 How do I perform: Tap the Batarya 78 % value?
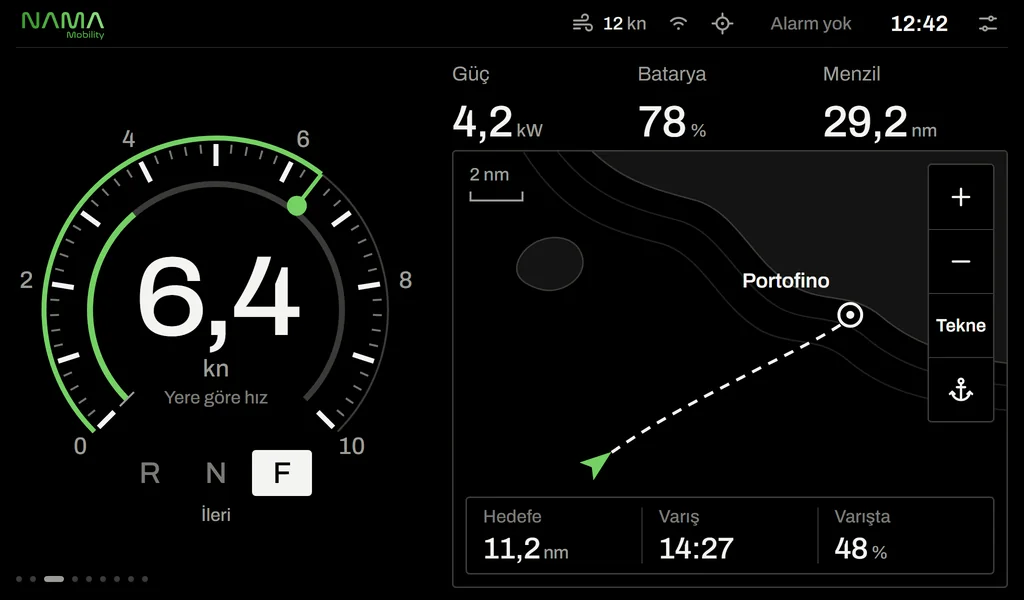[x=672, y=122]
